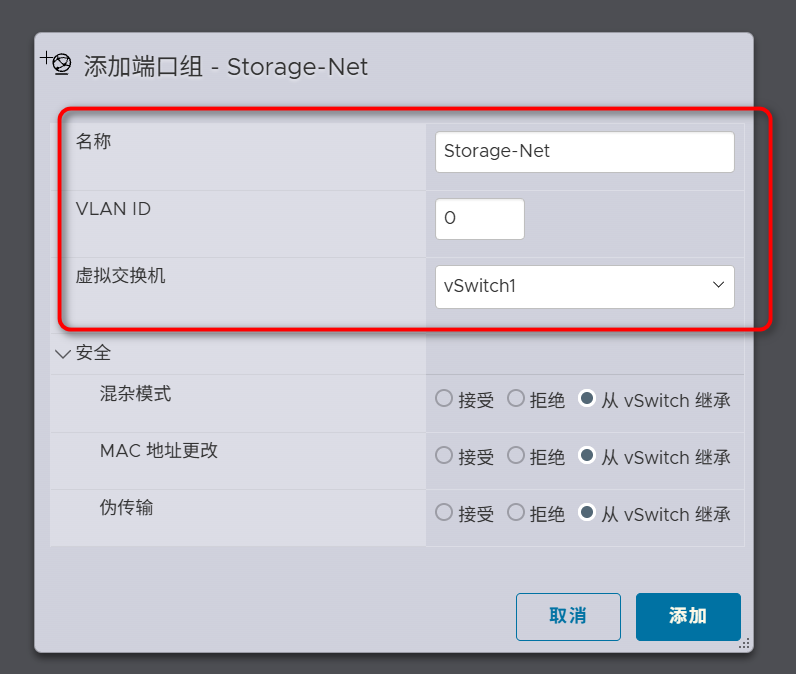Click the port group icon in dialog title
Viewport: 796px width, 674px height.
coord(60,65)
